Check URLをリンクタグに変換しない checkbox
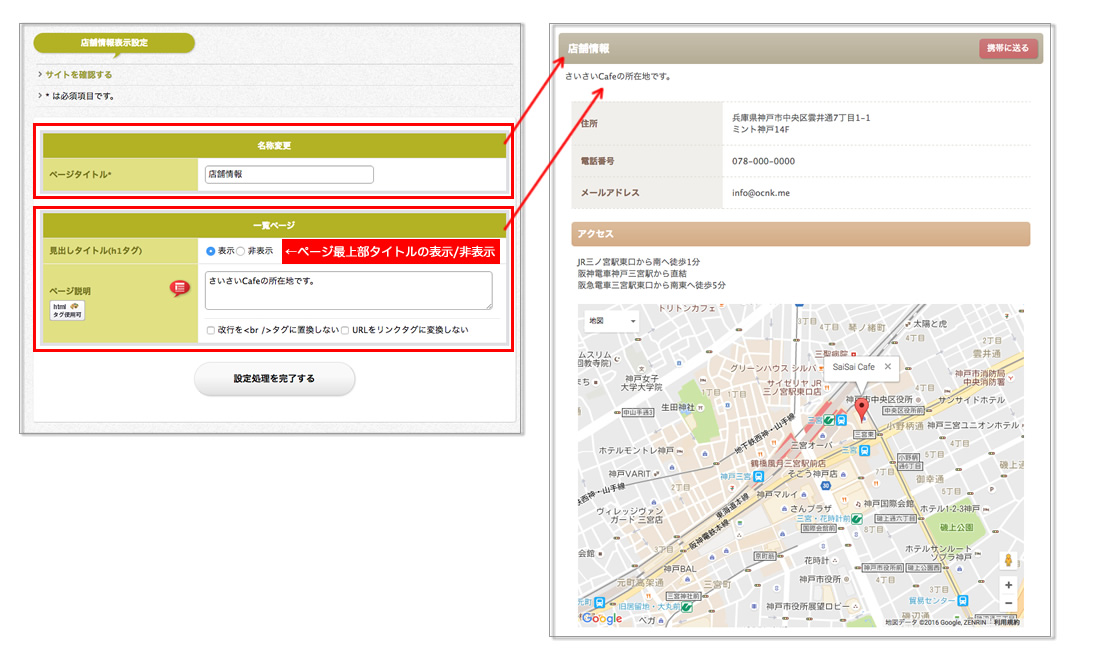 coord(345,330)
